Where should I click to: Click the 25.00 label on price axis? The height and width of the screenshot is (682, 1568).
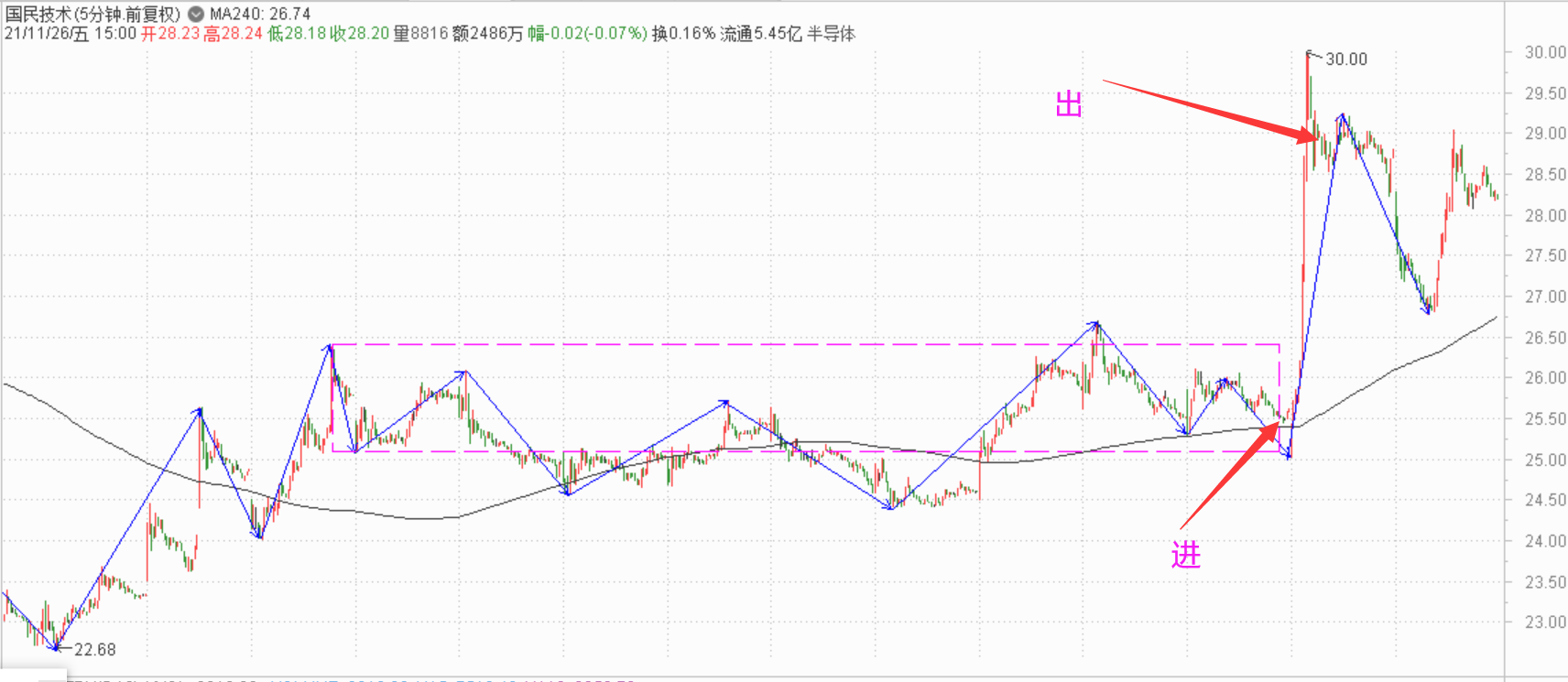[x=1544, y=460]
